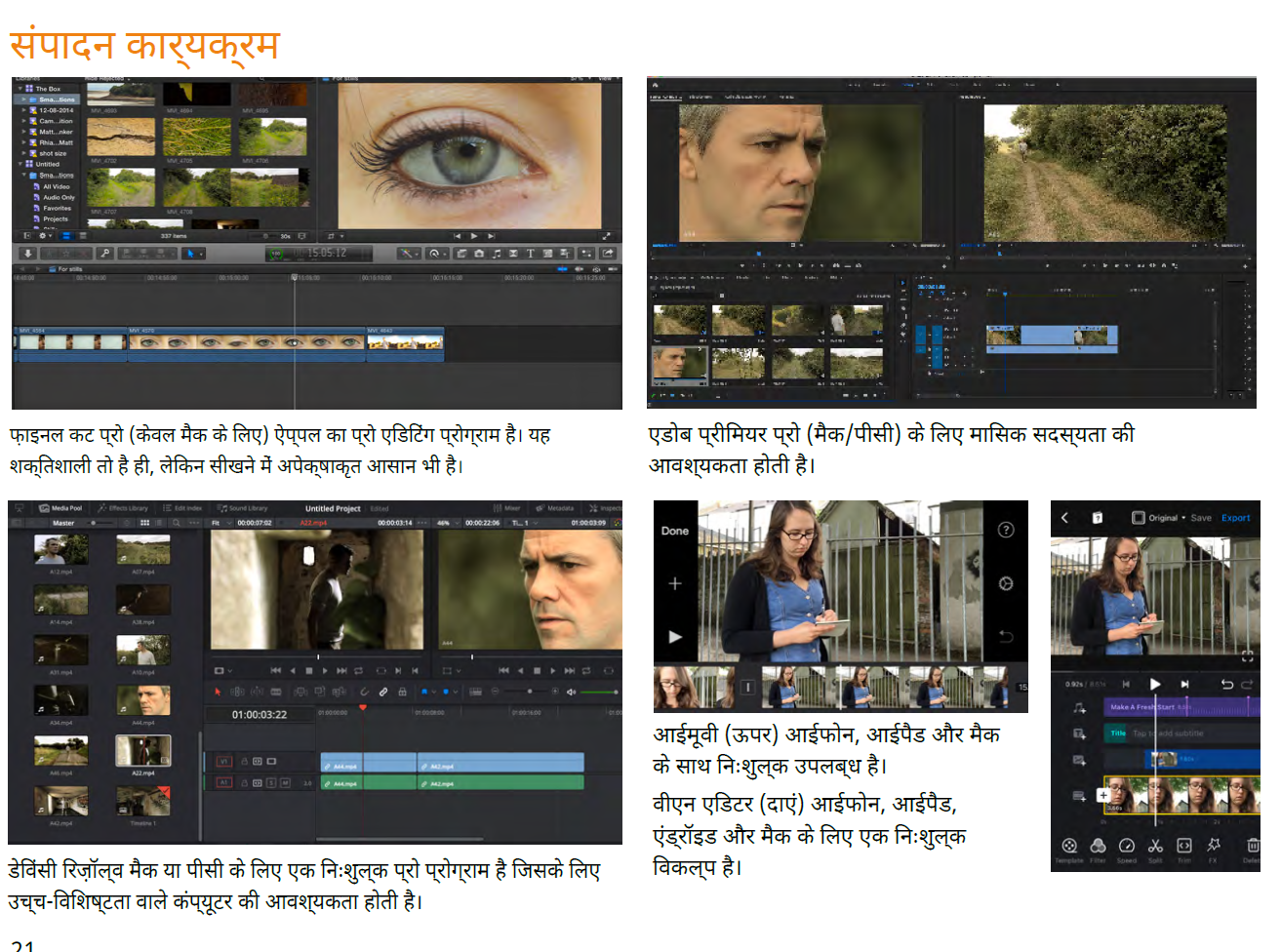Tap the add music track icon in VN

(x=1079, y=708)
